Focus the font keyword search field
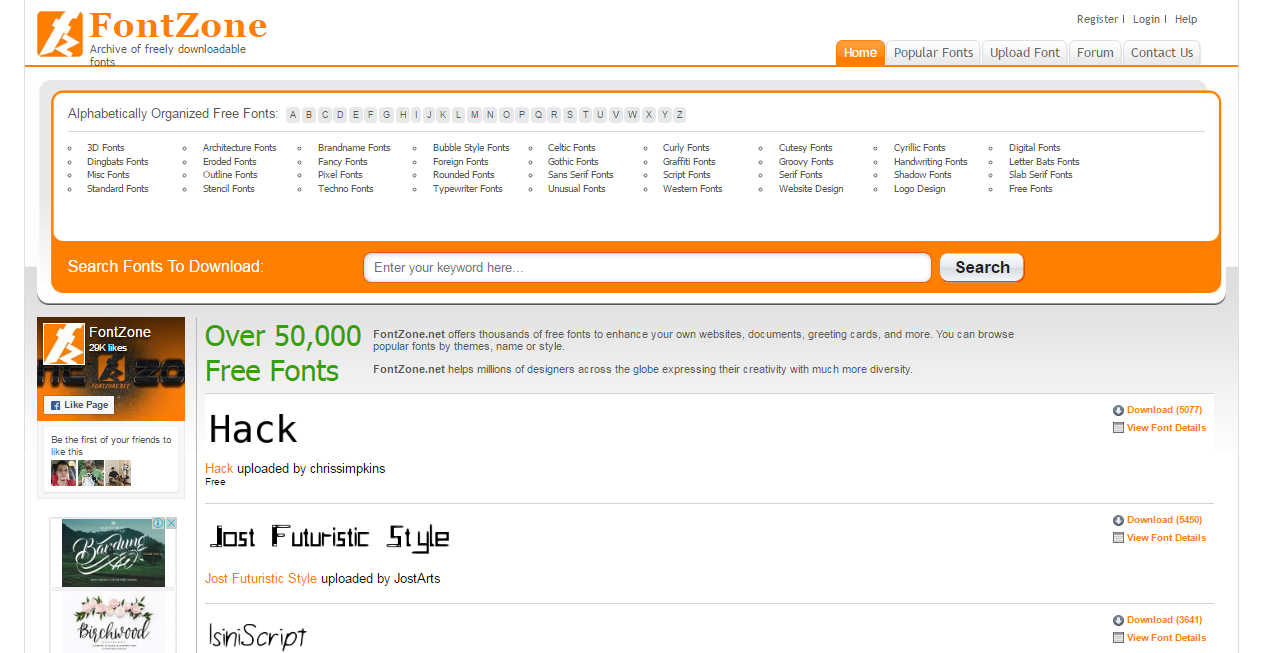 point(647,267)
